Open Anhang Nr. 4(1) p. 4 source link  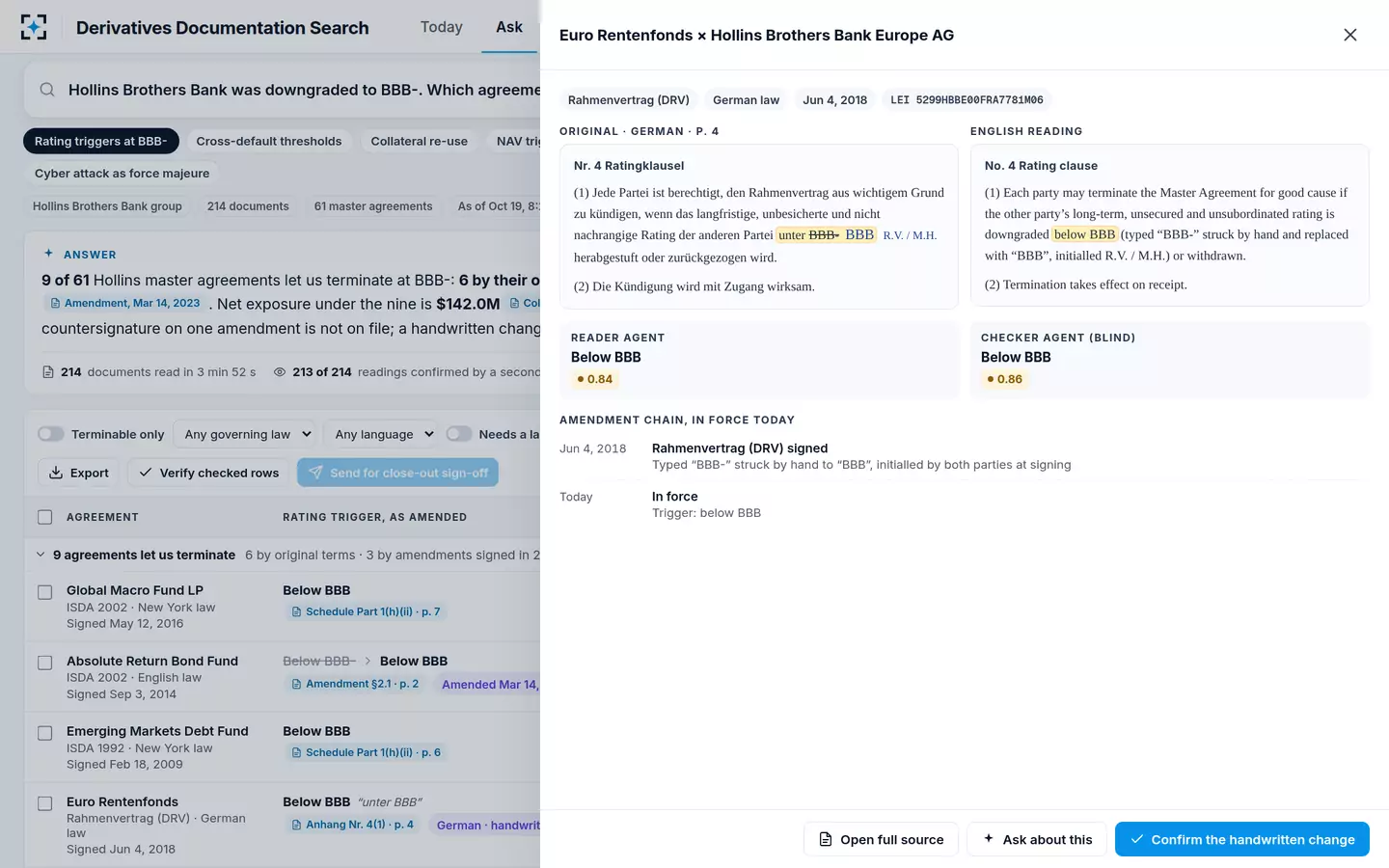click(352, 825)
